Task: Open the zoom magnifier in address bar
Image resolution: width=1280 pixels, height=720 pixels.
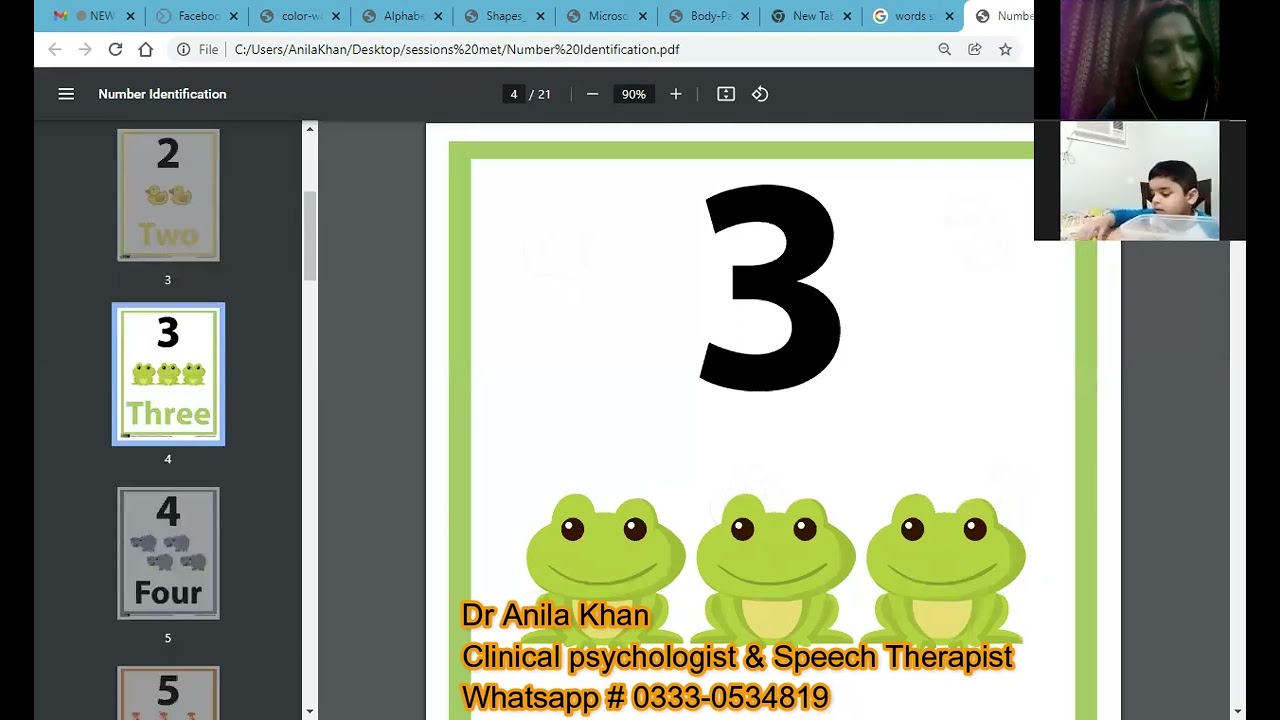Action: coord(944,49)
